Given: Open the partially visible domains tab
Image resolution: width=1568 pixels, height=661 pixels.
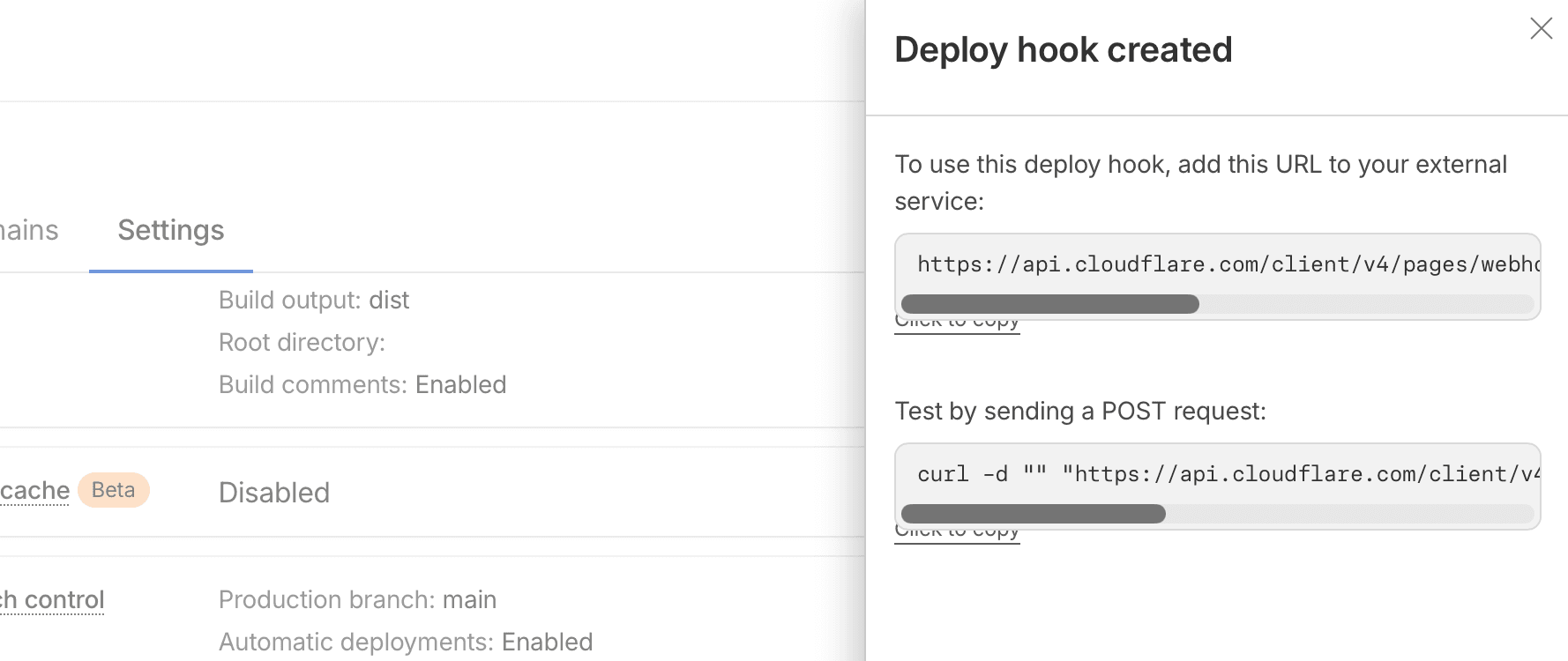Looking at the screenshot, I should pos(28,230).
